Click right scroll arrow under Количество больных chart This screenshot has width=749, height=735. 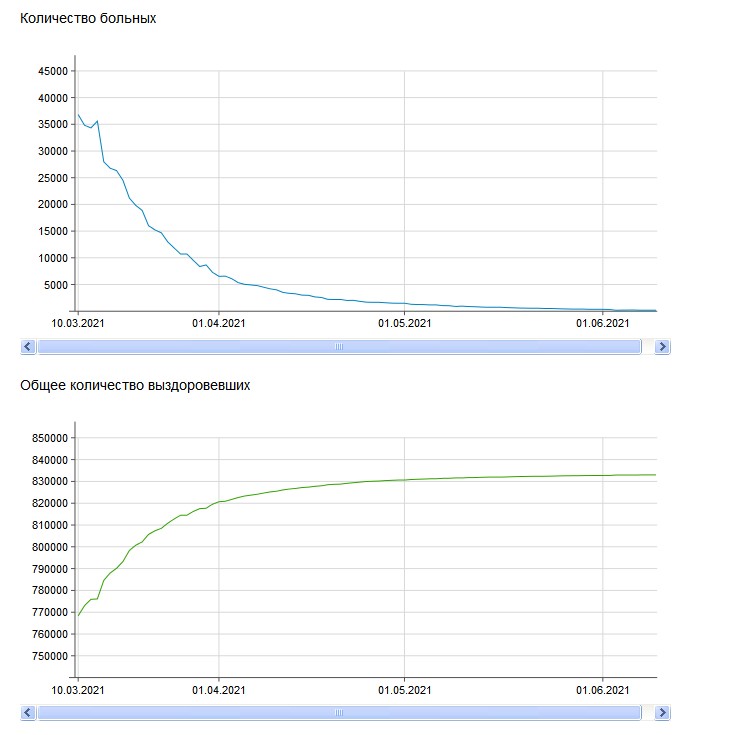[x=661, y=346]
